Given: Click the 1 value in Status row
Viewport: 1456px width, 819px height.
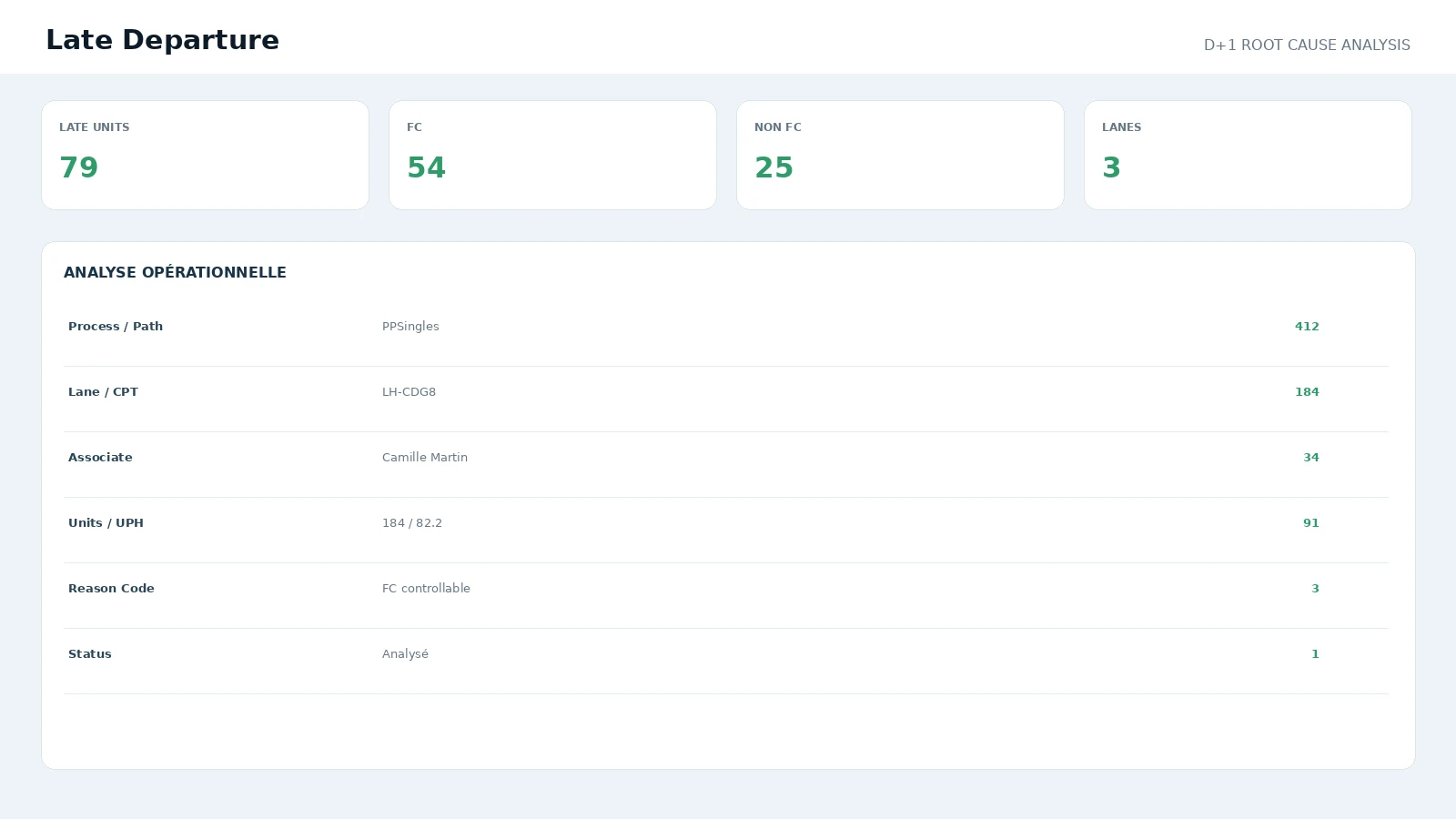Looking at the screenshot, I should [x=1315, y=654].
